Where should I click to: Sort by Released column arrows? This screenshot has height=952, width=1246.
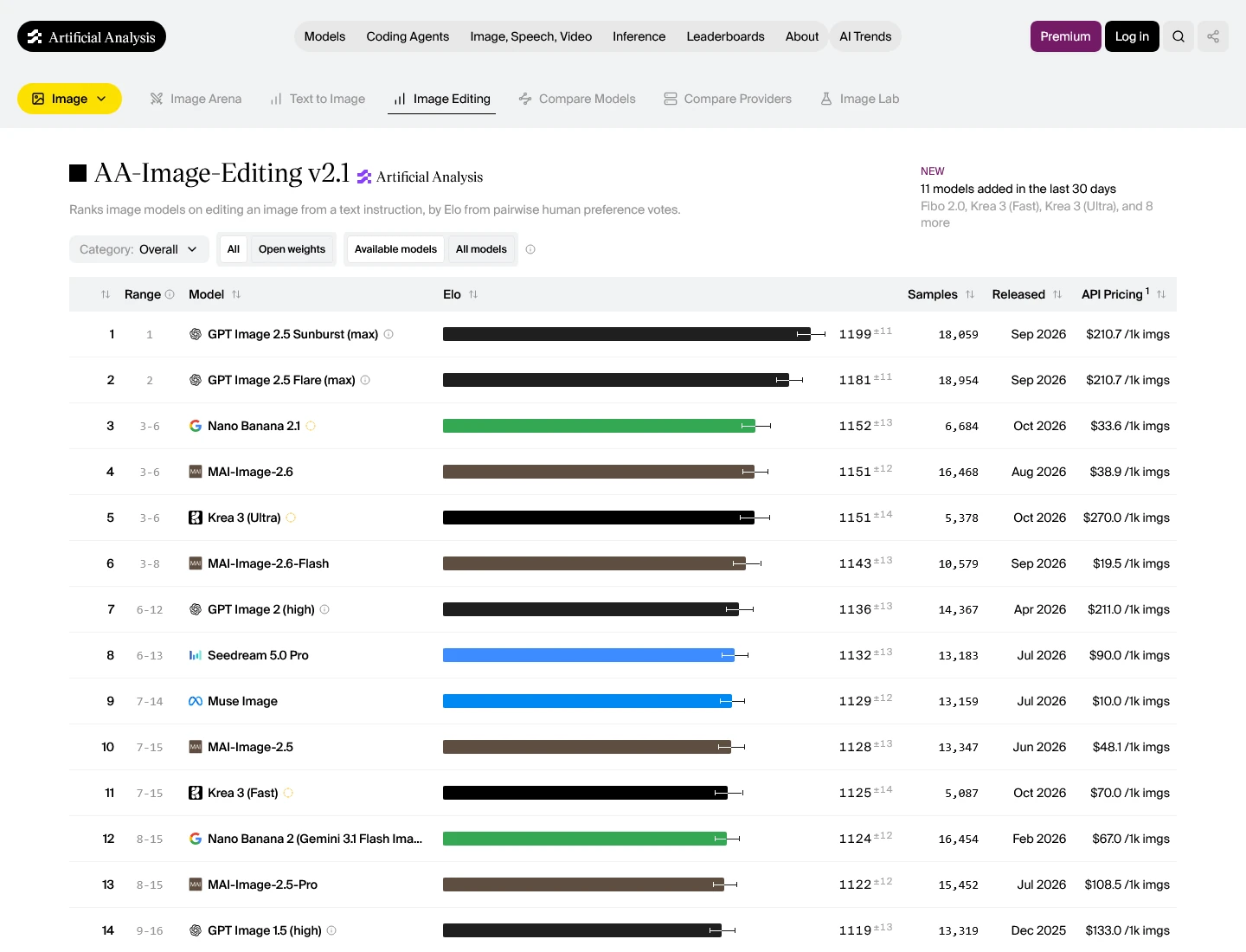coord(1057,294)
